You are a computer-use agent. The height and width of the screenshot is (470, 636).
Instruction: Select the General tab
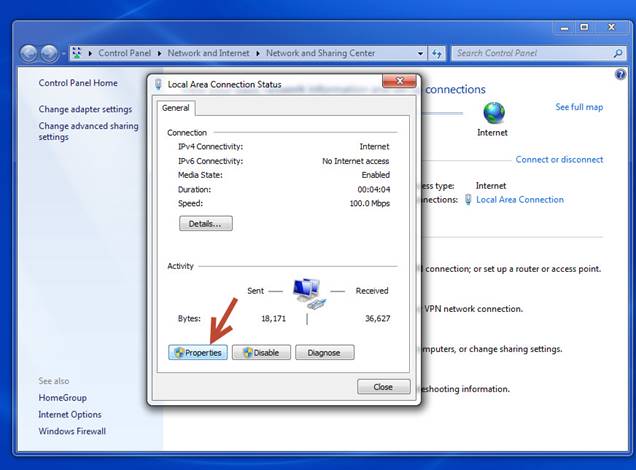point(176,108)
